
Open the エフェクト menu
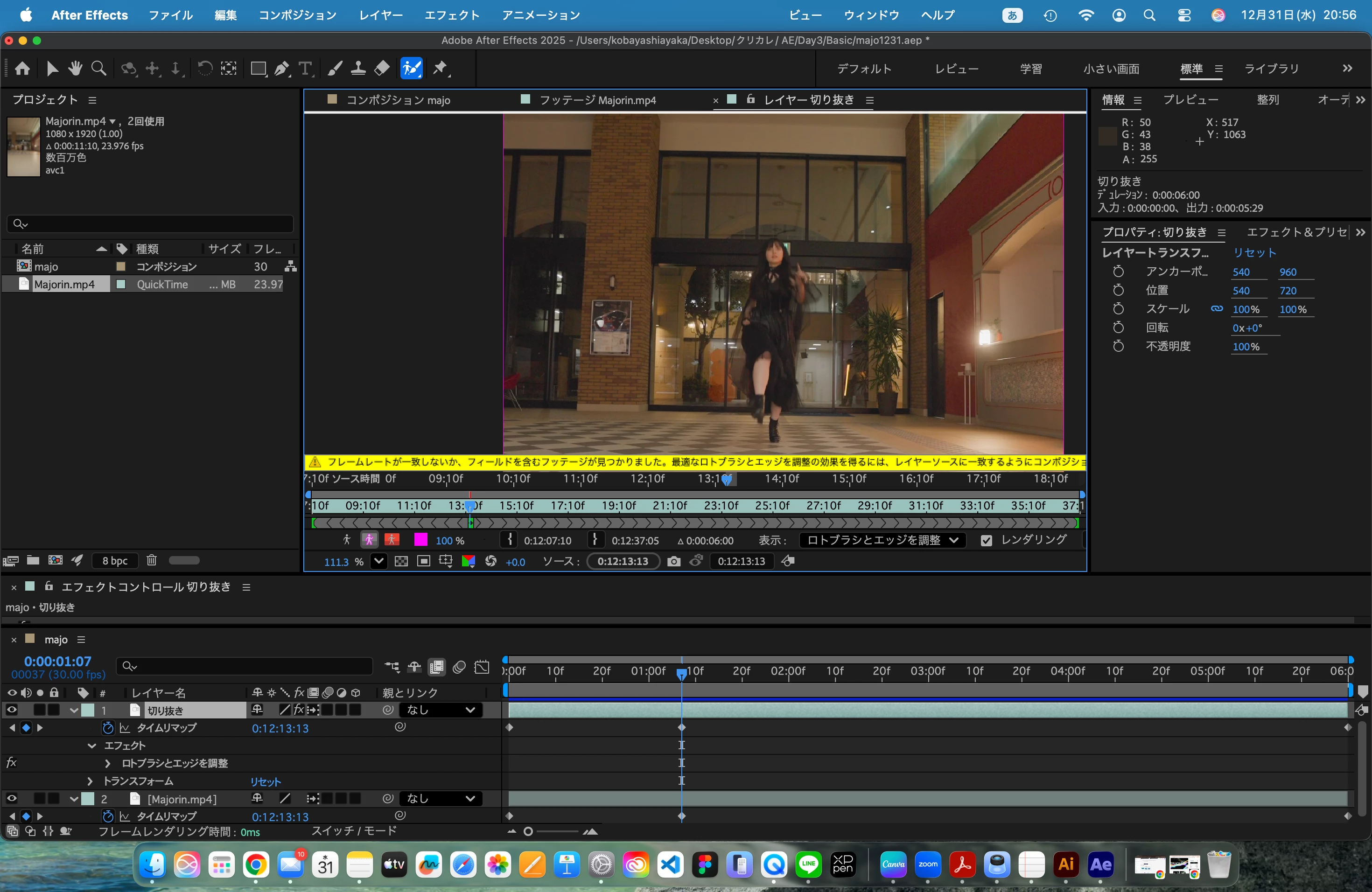(452, 15)
